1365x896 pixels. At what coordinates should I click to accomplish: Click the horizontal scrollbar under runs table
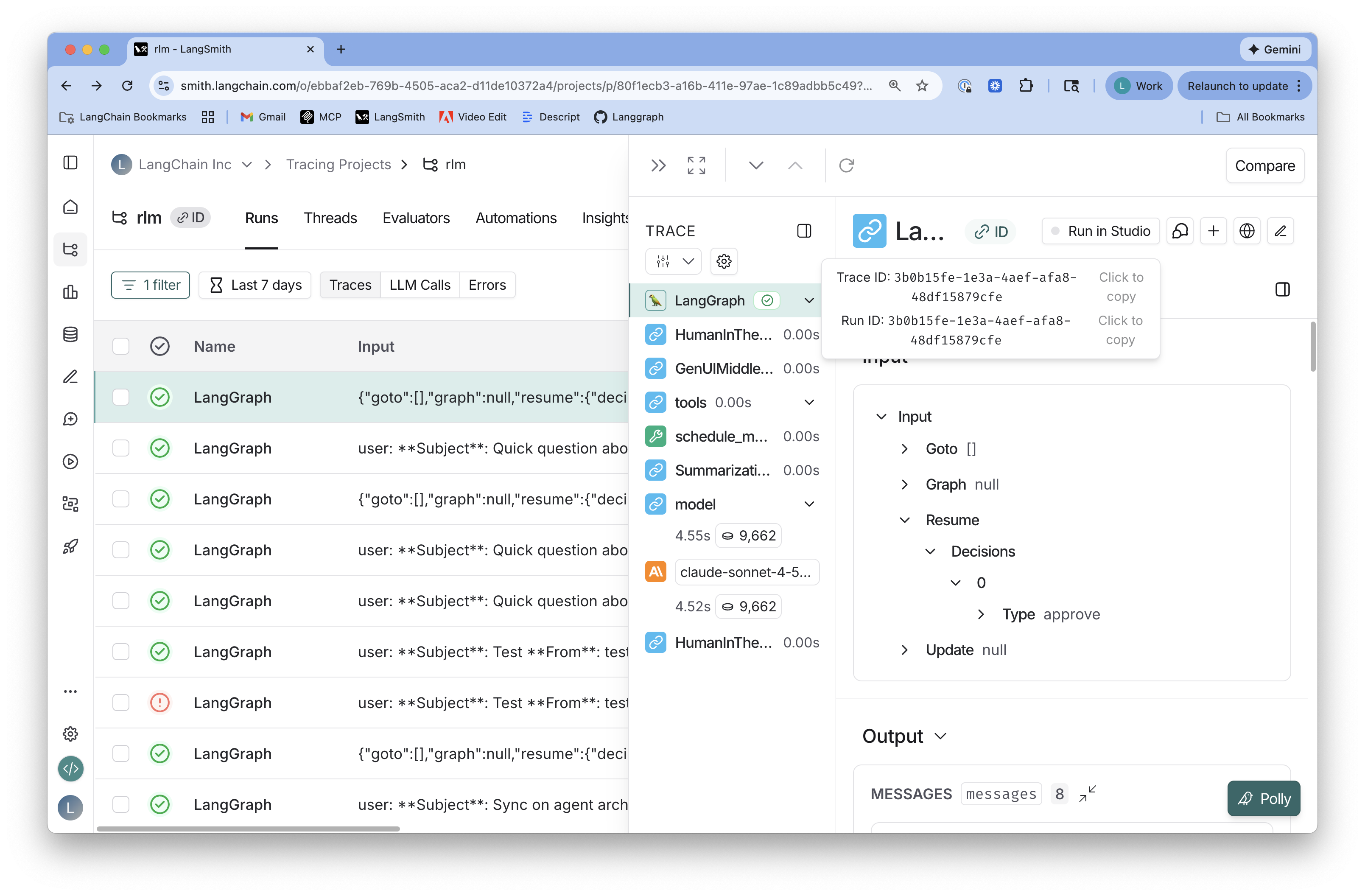point(248,829)
